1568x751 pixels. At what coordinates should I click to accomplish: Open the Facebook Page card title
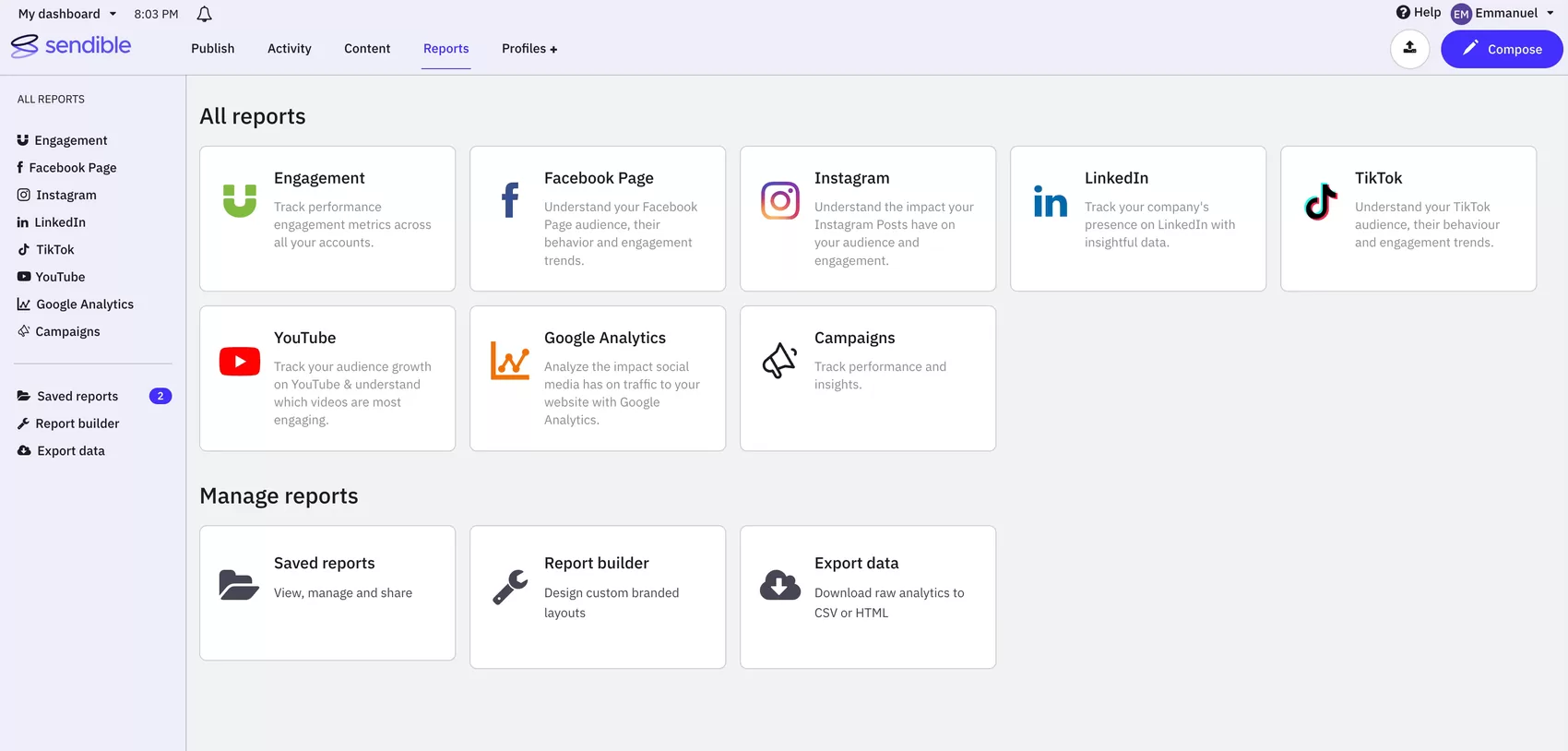[x=599, y=178]
